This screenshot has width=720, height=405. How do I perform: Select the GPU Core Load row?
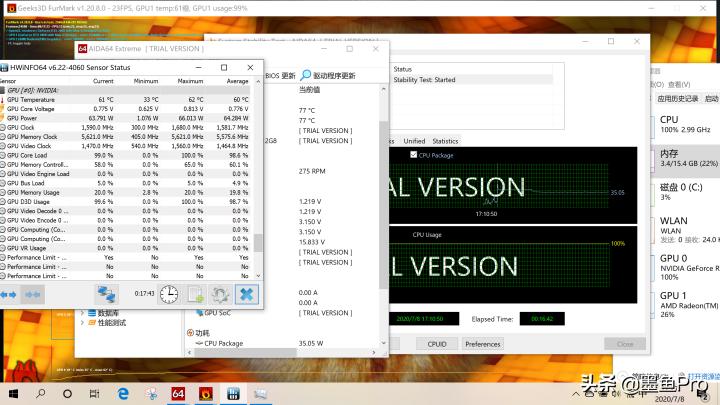125,155
